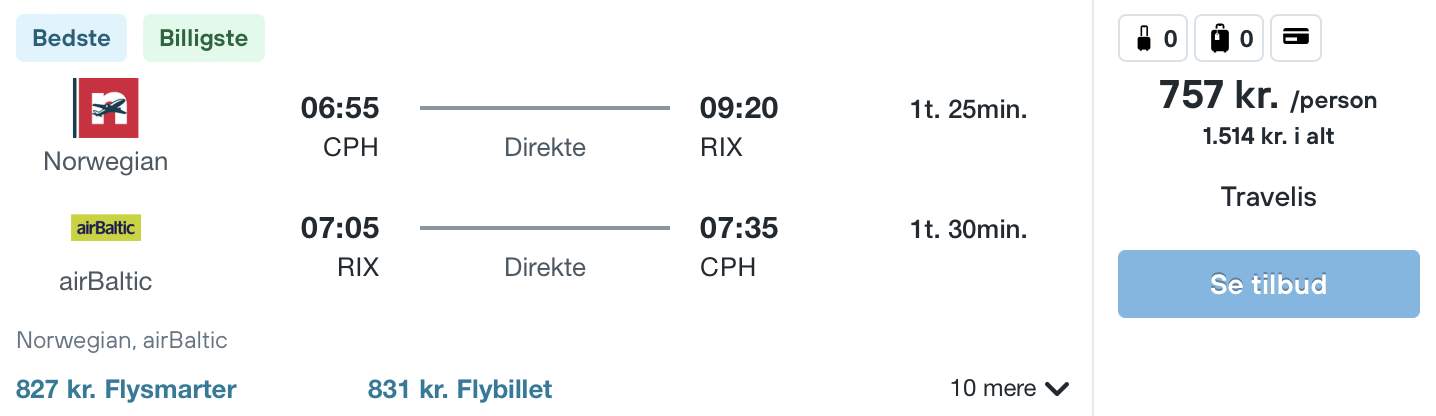Select the Bedste tag
The width and height of the screenshot is (1436, 416).
coord(71,38)
